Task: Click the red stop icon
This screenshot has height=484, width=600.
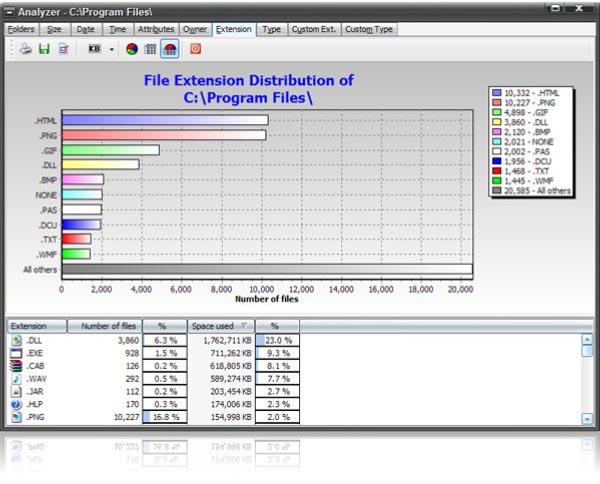Action: (195, 48)
